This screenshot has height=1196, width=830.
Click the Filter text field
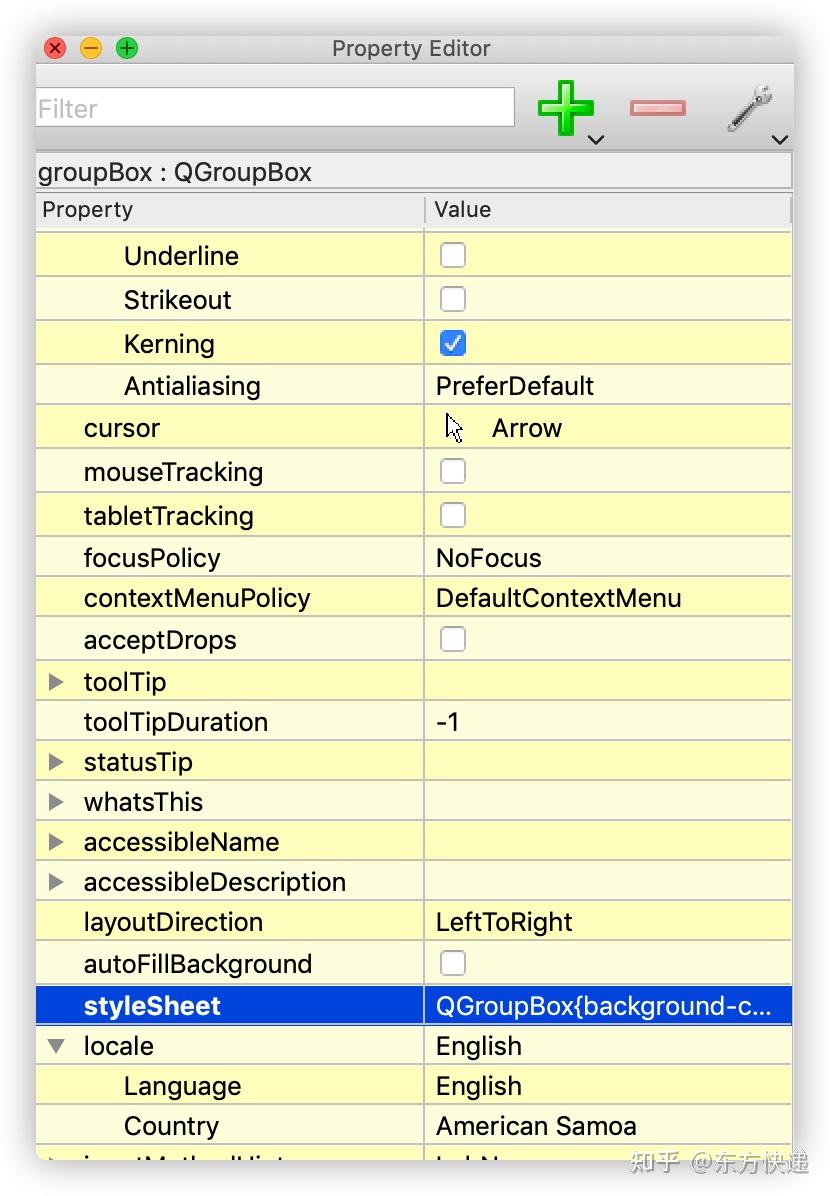coord(275,108)
